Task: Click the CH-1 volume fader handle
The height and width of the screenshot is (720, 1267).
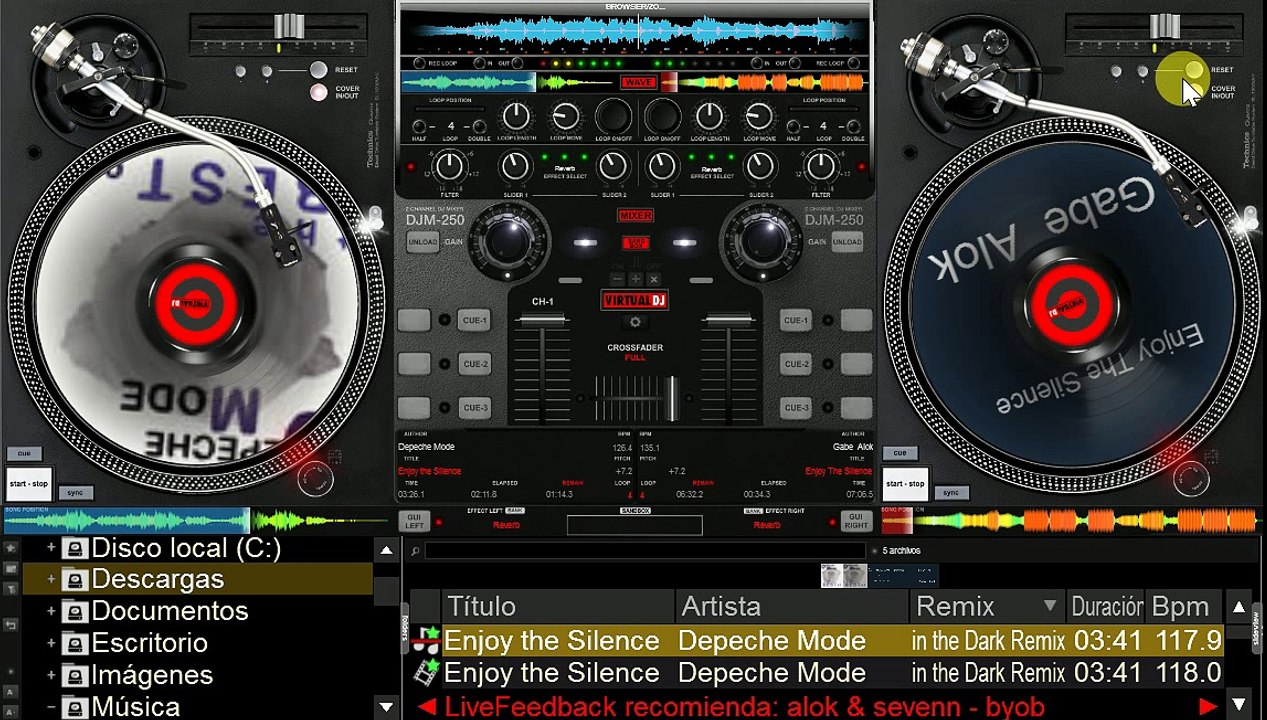Action: coord(542,320)
